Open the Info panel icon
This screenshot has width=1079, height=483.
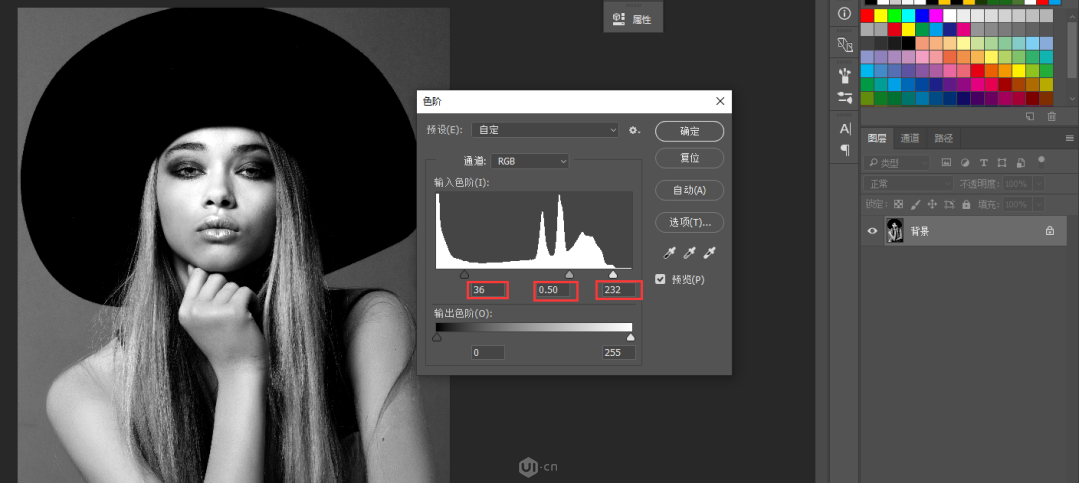tap(845, 14)
